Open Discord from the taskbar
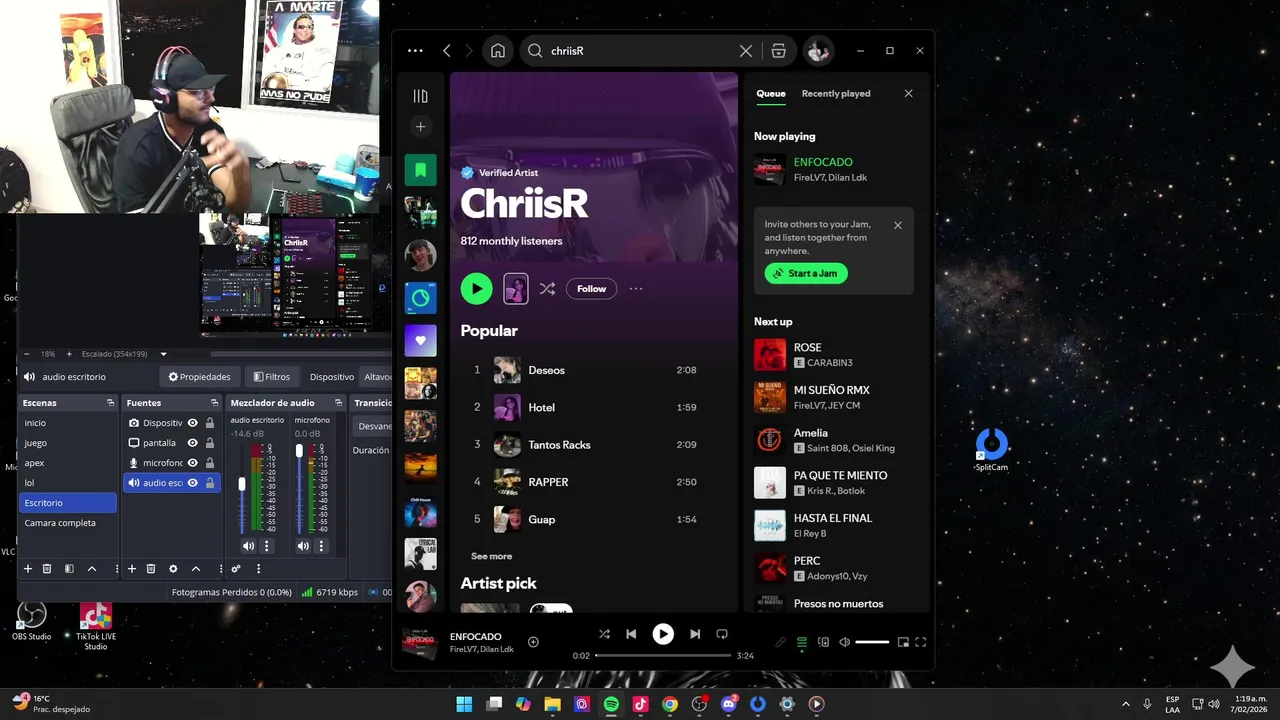 point(728,704)
